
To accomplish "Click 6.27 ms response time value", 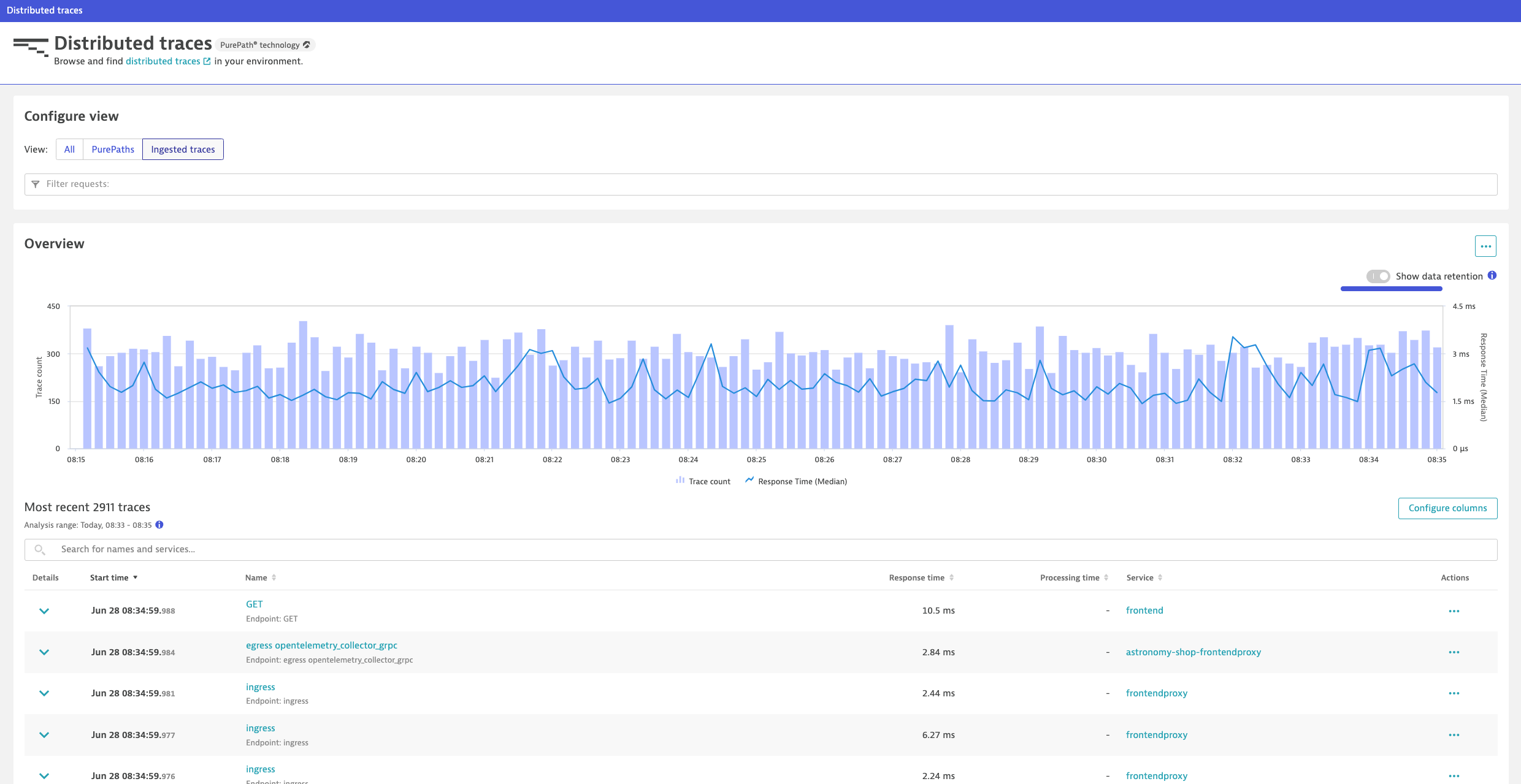I will pos(938,735).
